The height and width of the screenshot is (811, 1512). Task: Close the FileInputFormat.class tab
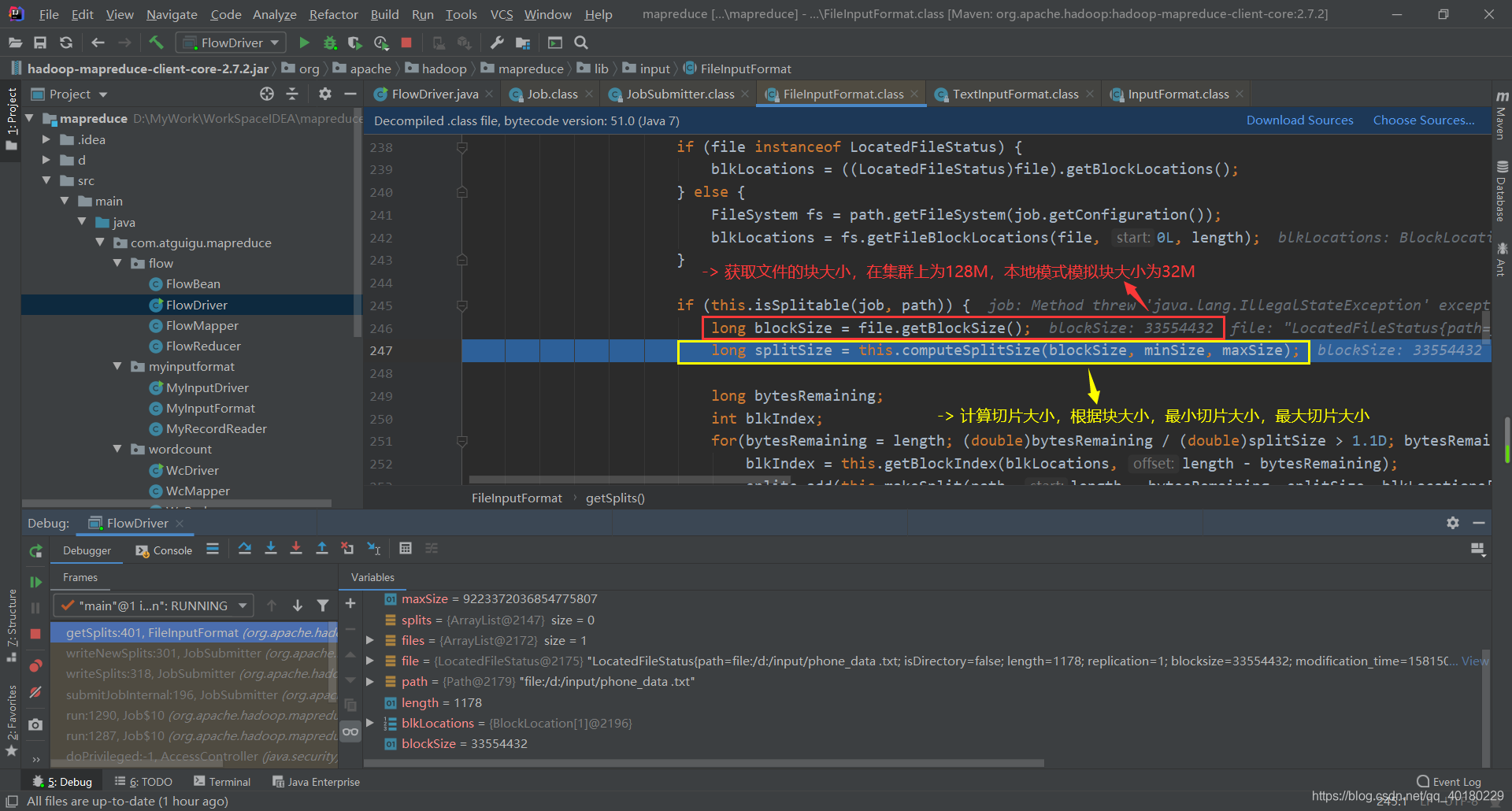pyautogui.click(x=914, y=94)
